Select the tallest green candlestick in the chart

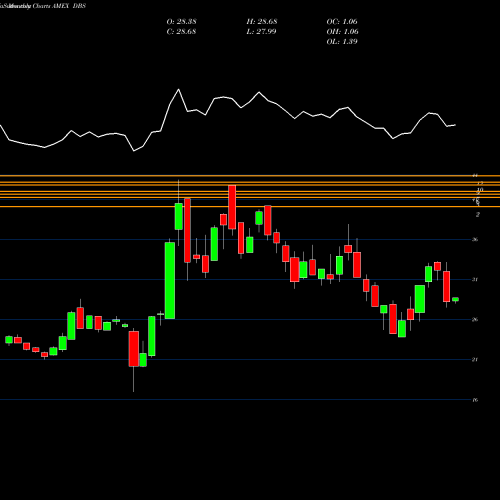(x=170, y=280)
